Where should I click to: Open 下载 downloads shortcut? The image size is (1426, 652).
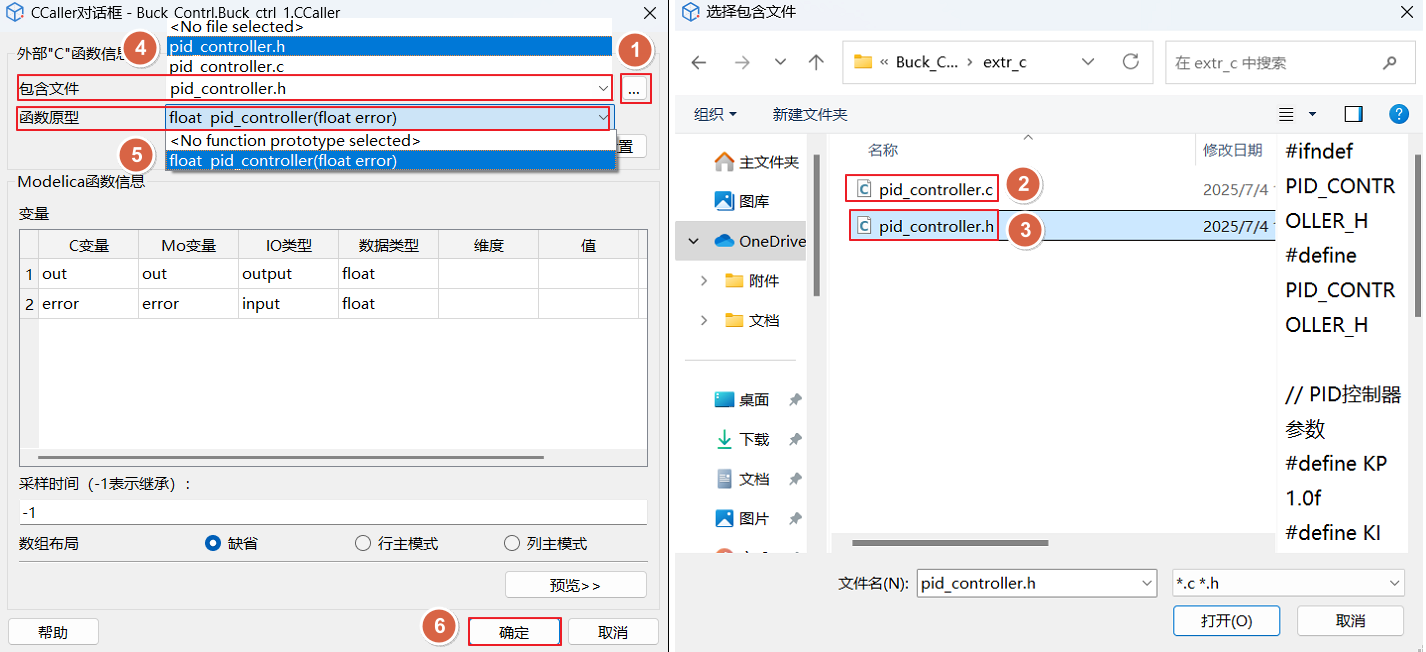742,439
